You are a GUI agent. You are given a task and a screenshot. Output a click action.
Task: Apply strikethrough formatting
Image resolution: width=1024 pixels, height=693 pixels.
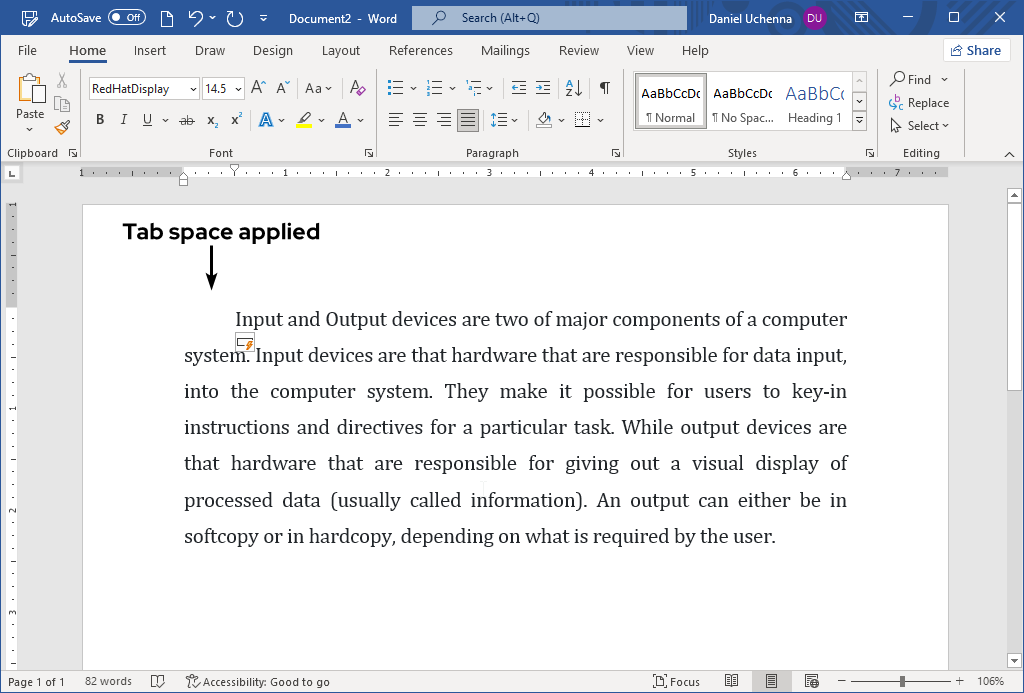pyautogui.click(x=186, y=120)
